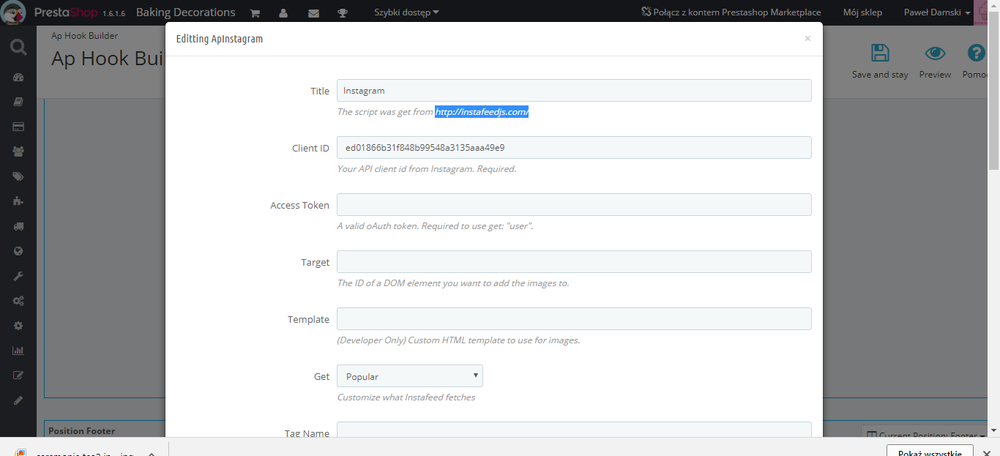The width and height of the screenshot is (1000, 456).
Task: Open the dashboard gauge icon in sidebar
Action: 18,78
